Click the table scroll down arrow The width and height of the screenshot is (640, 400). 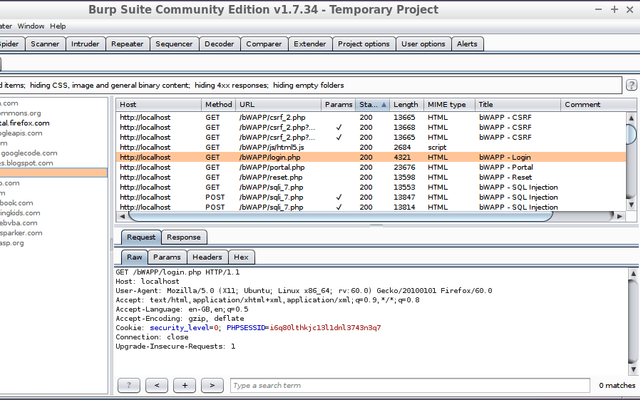tap(631, 204)
